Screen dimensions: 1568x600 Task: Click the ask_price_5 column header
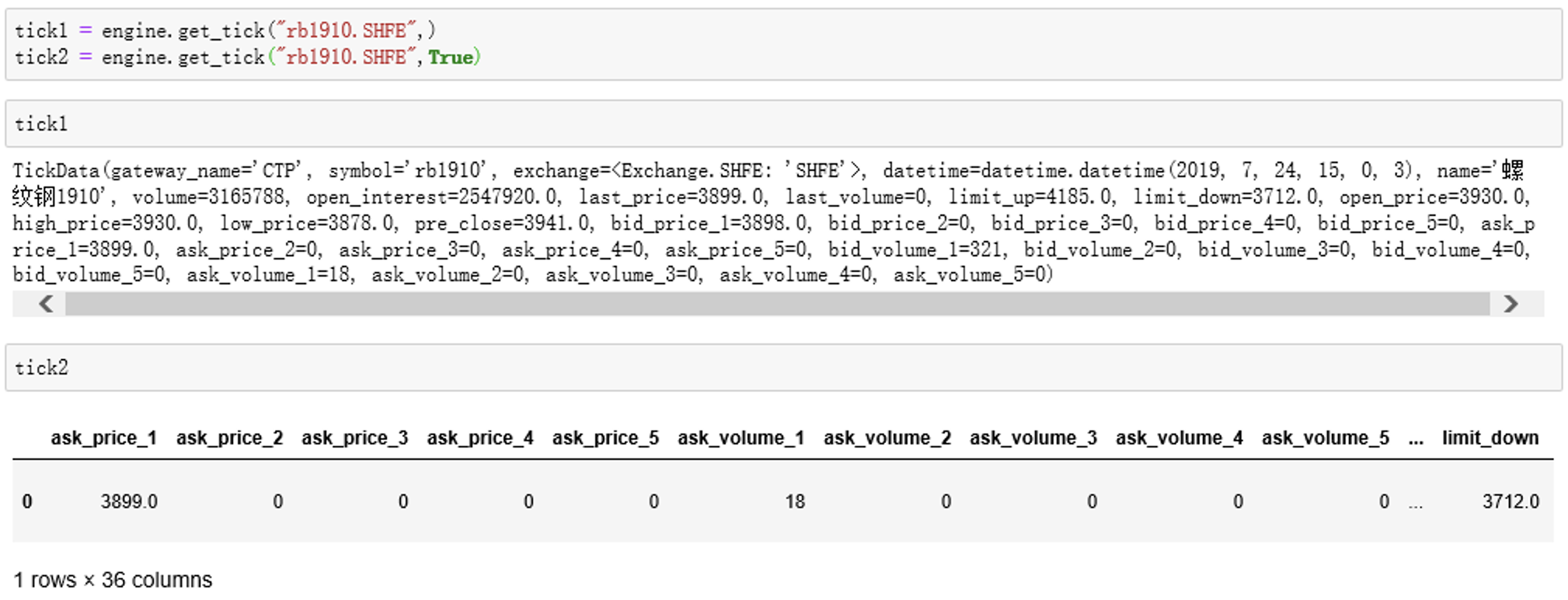pyautogui.click(x=605, y=438)
